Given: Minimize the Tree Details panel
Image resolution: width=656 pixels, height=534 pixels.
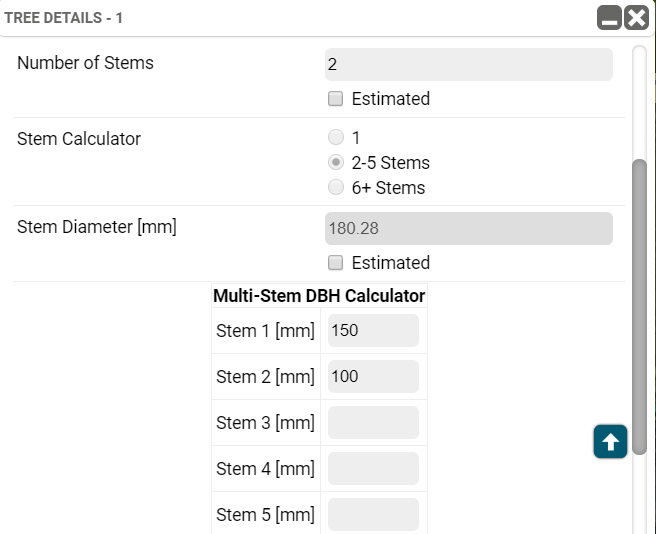Looking at the screenshot, I should point(609,18).
